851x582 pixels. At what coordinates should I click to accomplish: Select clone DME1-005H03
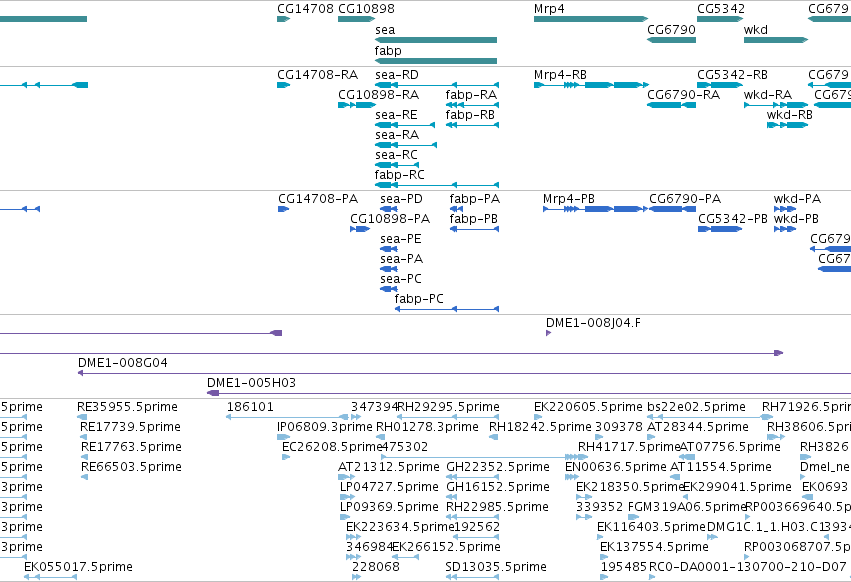click(x=529, y=393)
